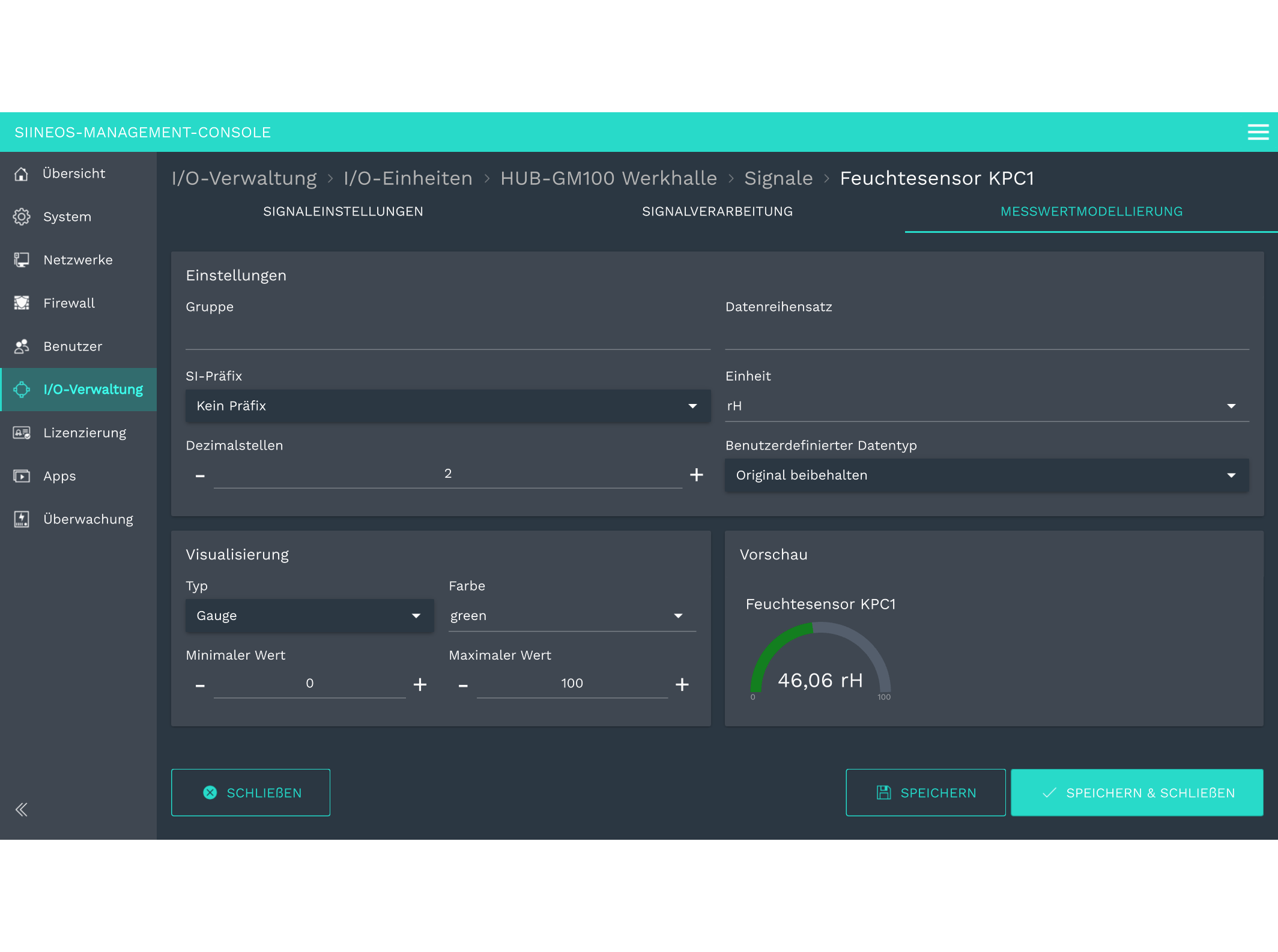Click the Netzwerke monitor icon
The height and width of the screenshot is (952, 1278).
(x=22, y=260)
